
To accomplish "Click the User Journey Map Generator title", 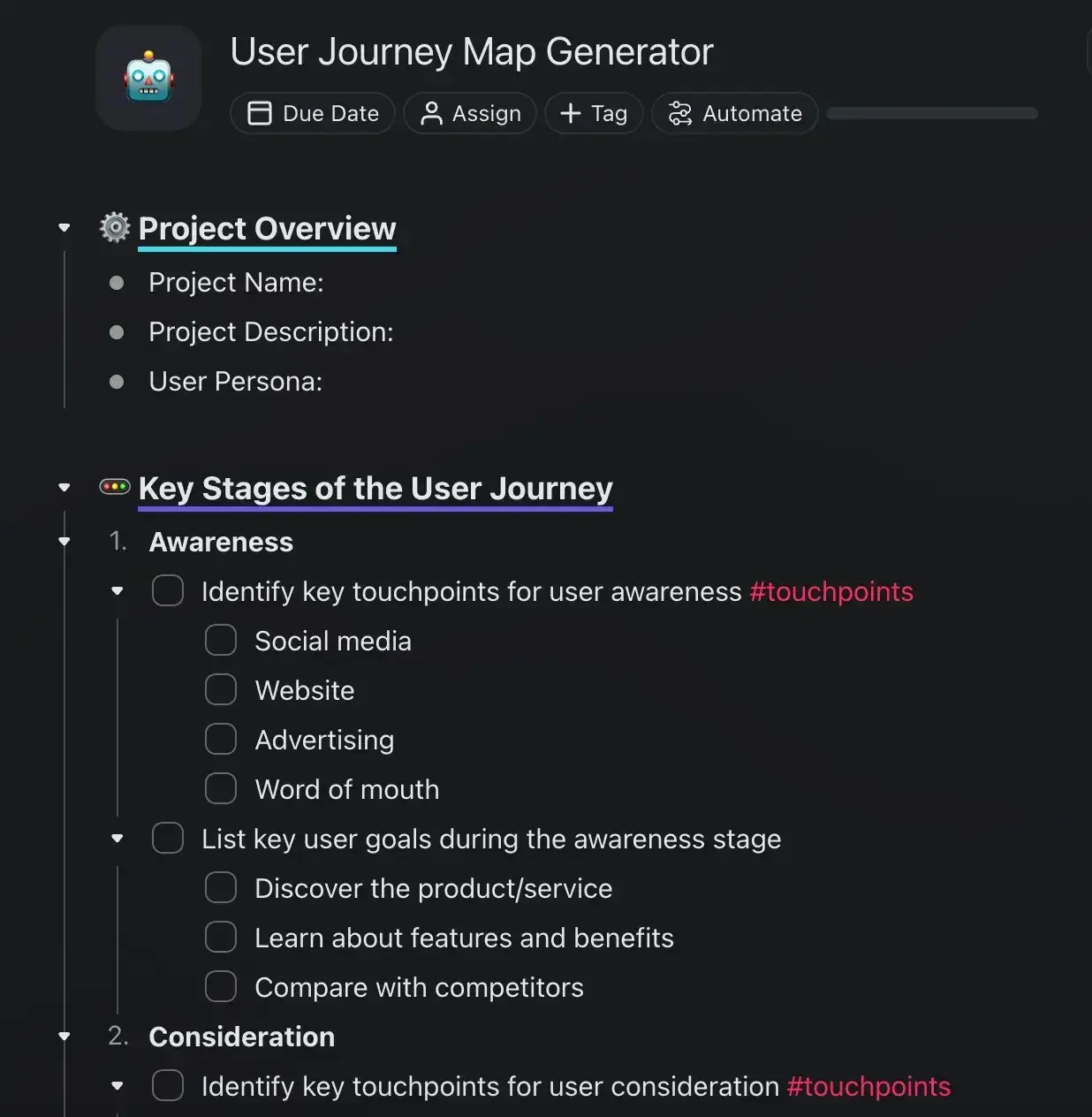I will coord(471,51).
